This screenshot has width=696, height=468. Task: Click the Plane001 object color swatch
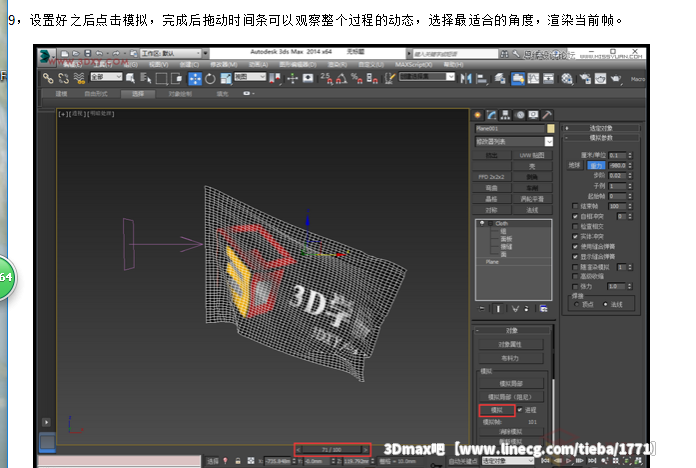coord(550,128)
